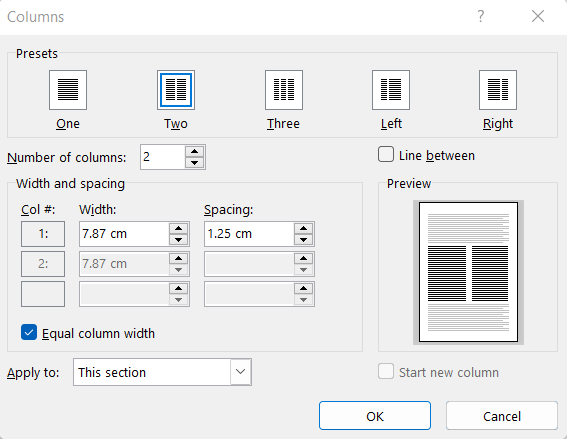Click the column 1 Spacing input field
Screen dimensions: 567x439
point(250,234)
